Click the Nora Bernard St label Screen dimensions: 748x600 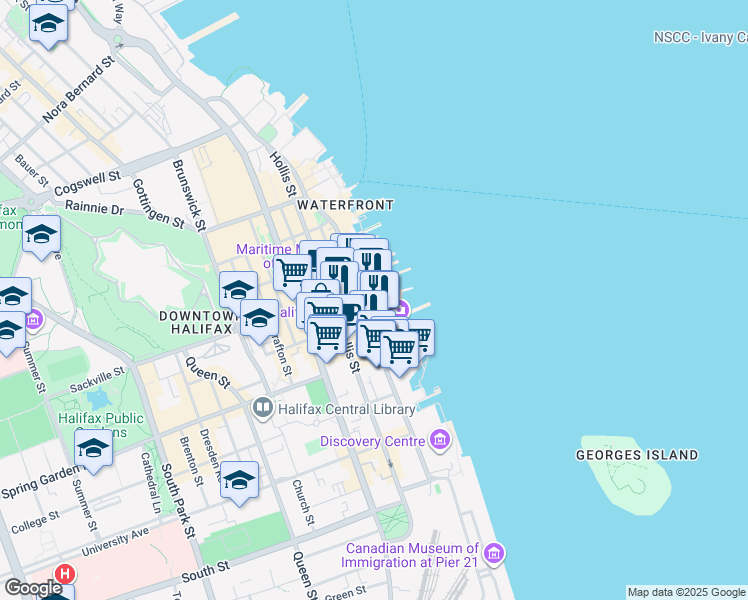(x=79, y=89)
